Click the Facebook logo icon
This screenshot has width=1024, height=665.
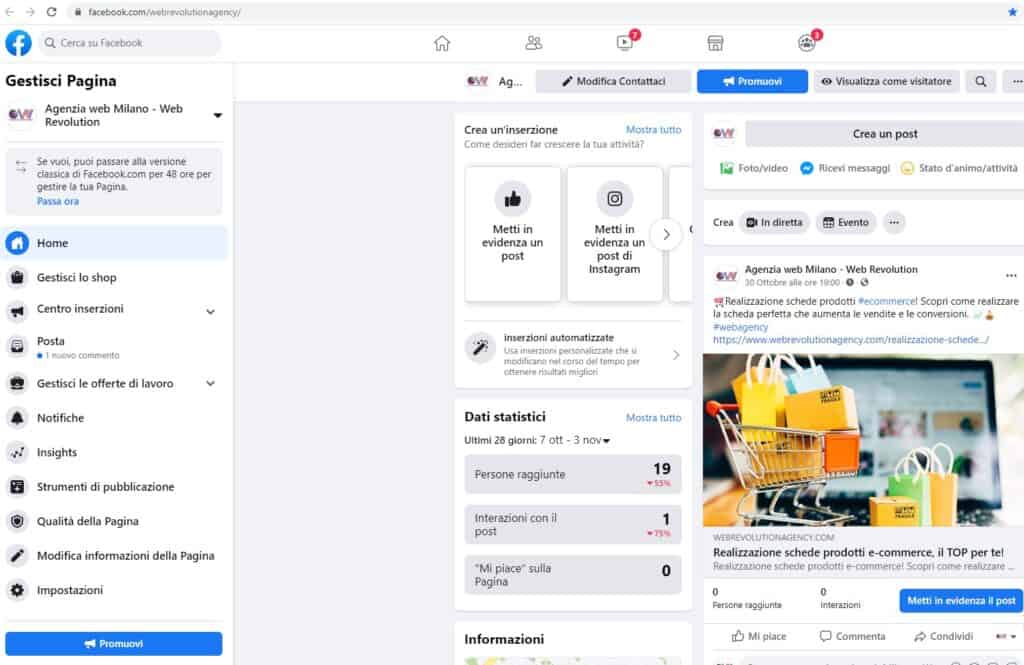coord(18,43)
